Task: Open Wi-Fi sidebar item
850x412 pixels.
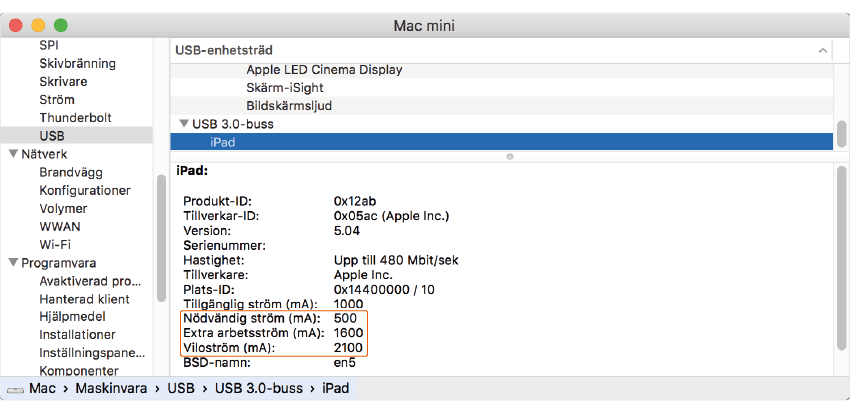Action: point(55,244)
